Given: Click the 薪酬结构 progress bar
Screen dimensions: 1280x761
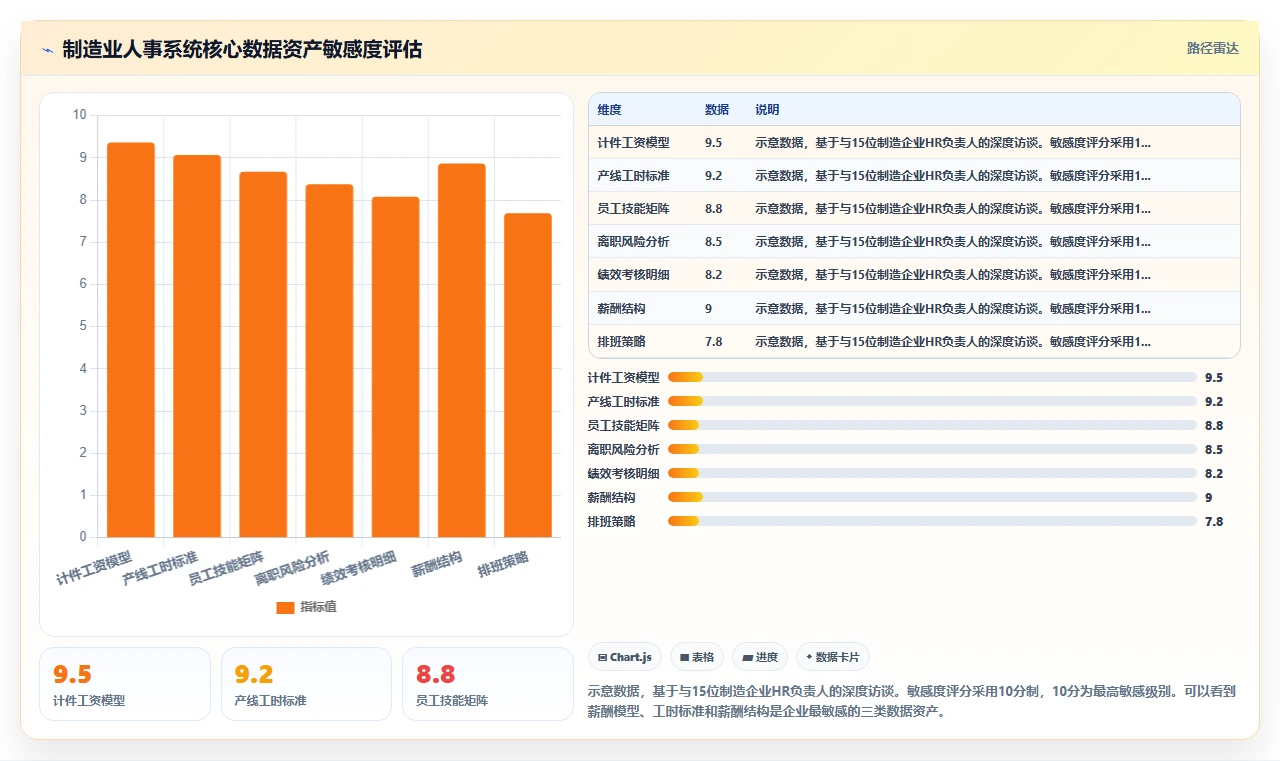Looking at the screenshot, I should (x=932, y=497).
